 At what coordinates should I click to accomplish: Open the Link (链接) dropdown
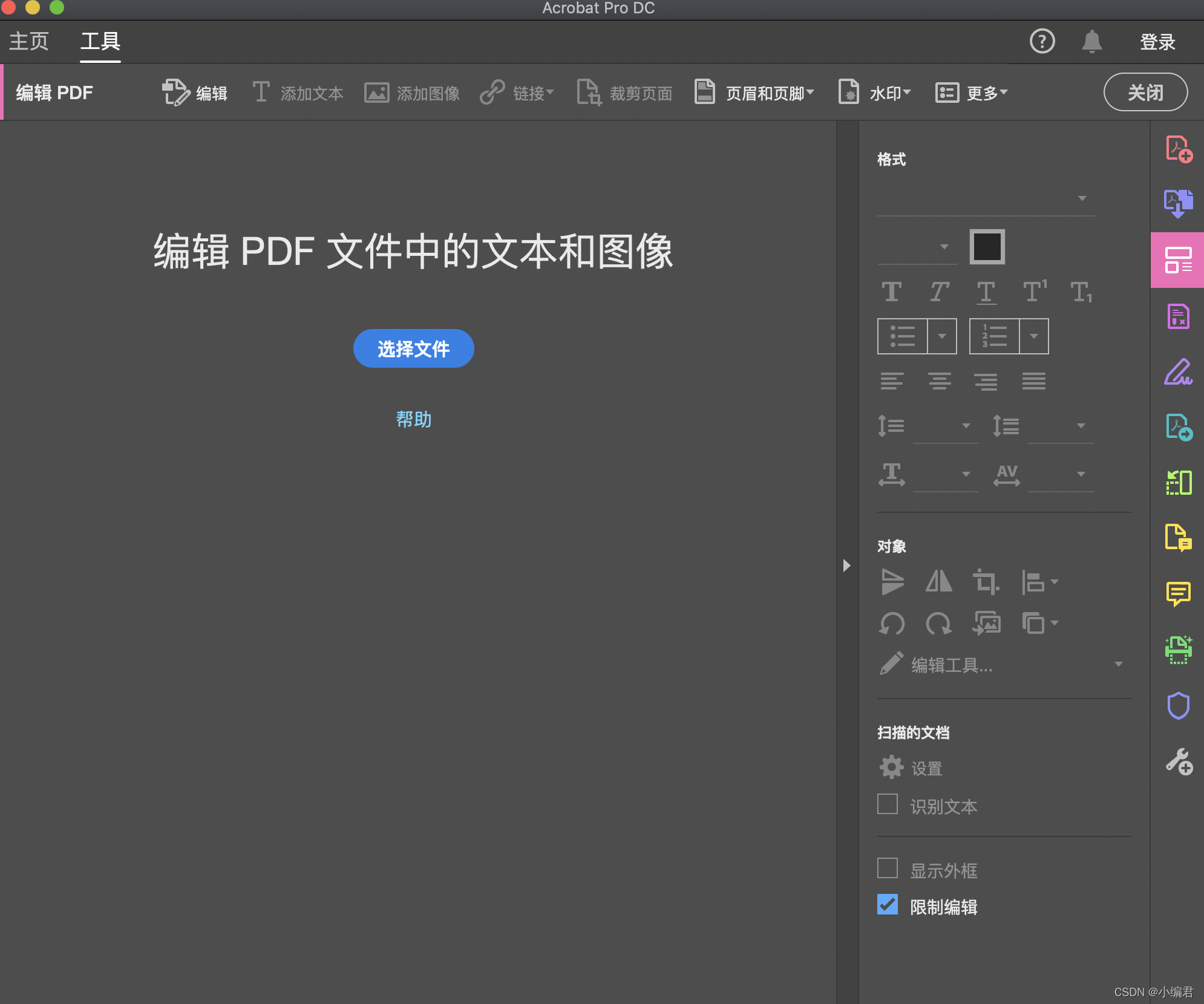[x=517, y=93]
